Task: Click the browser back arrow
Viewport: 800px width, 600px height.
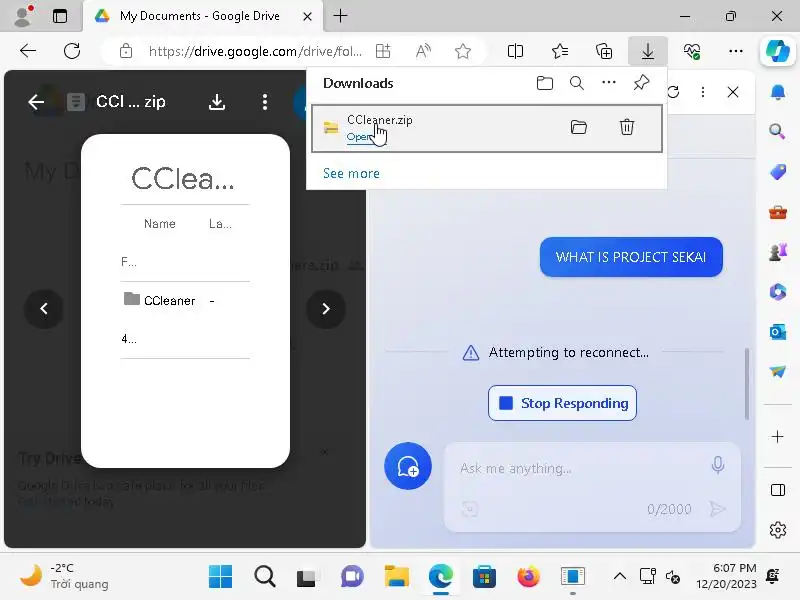Action: click(28, 51)
